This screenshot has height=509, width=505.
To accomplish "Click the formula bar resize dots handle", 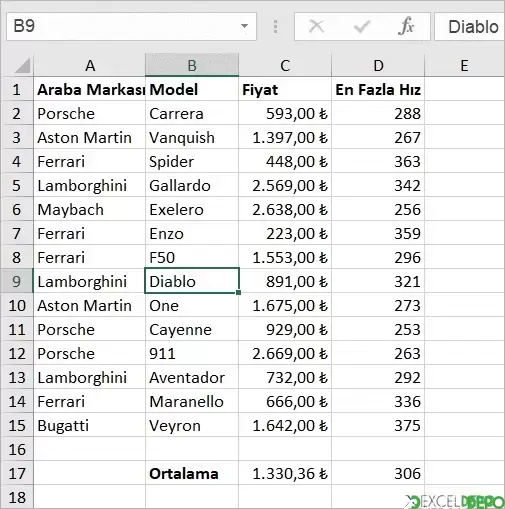I will coord(275,27).
